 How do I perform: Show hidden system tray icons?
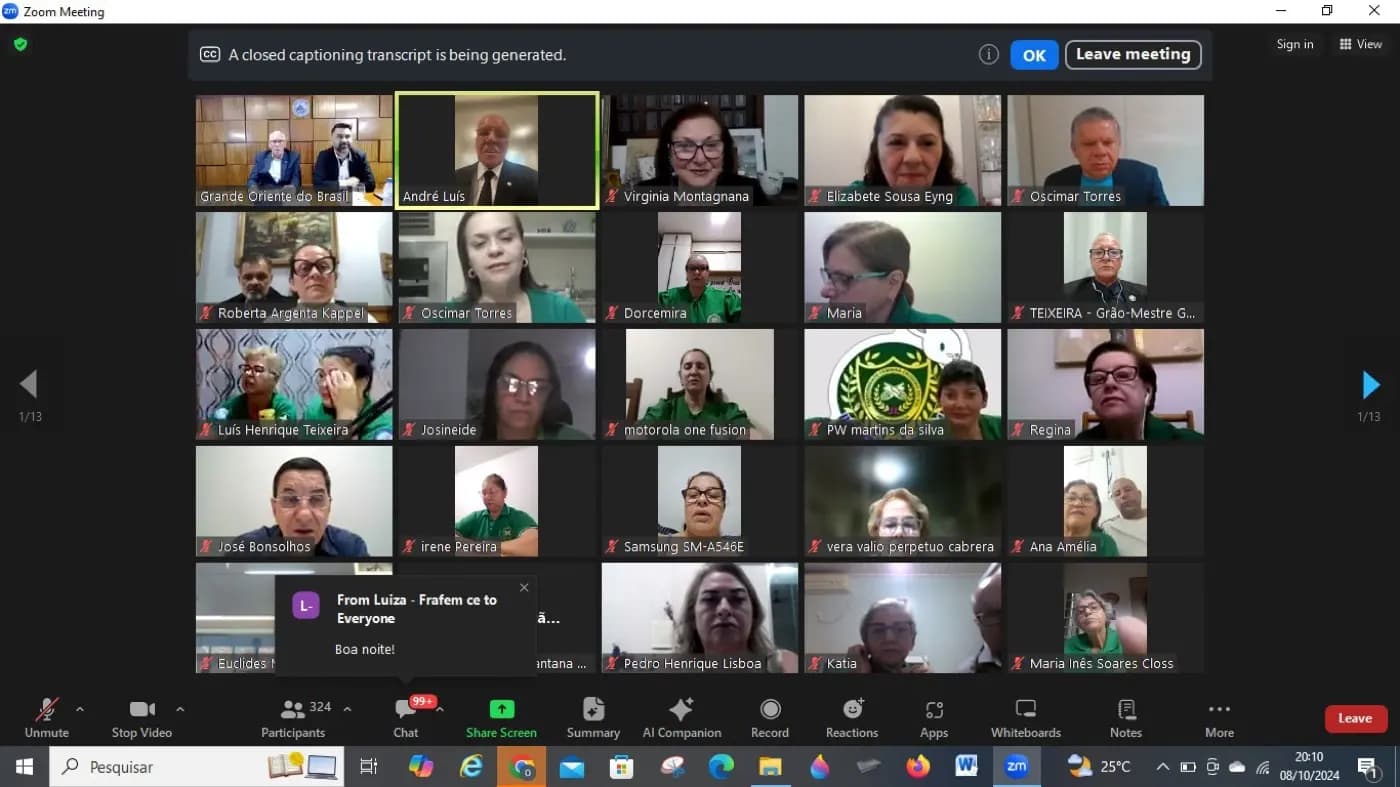[x=1162, y=767]
